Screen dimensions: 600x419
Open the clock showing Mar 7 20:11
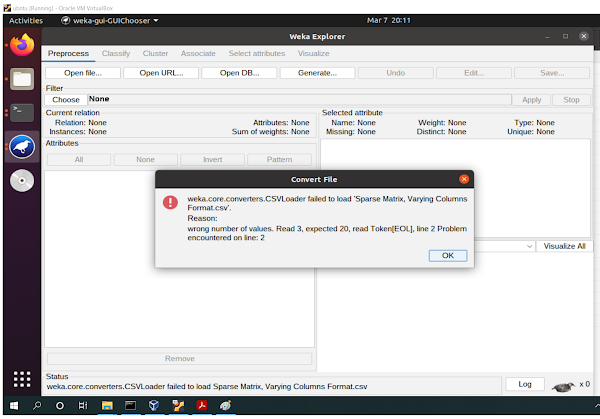point(388,21)
